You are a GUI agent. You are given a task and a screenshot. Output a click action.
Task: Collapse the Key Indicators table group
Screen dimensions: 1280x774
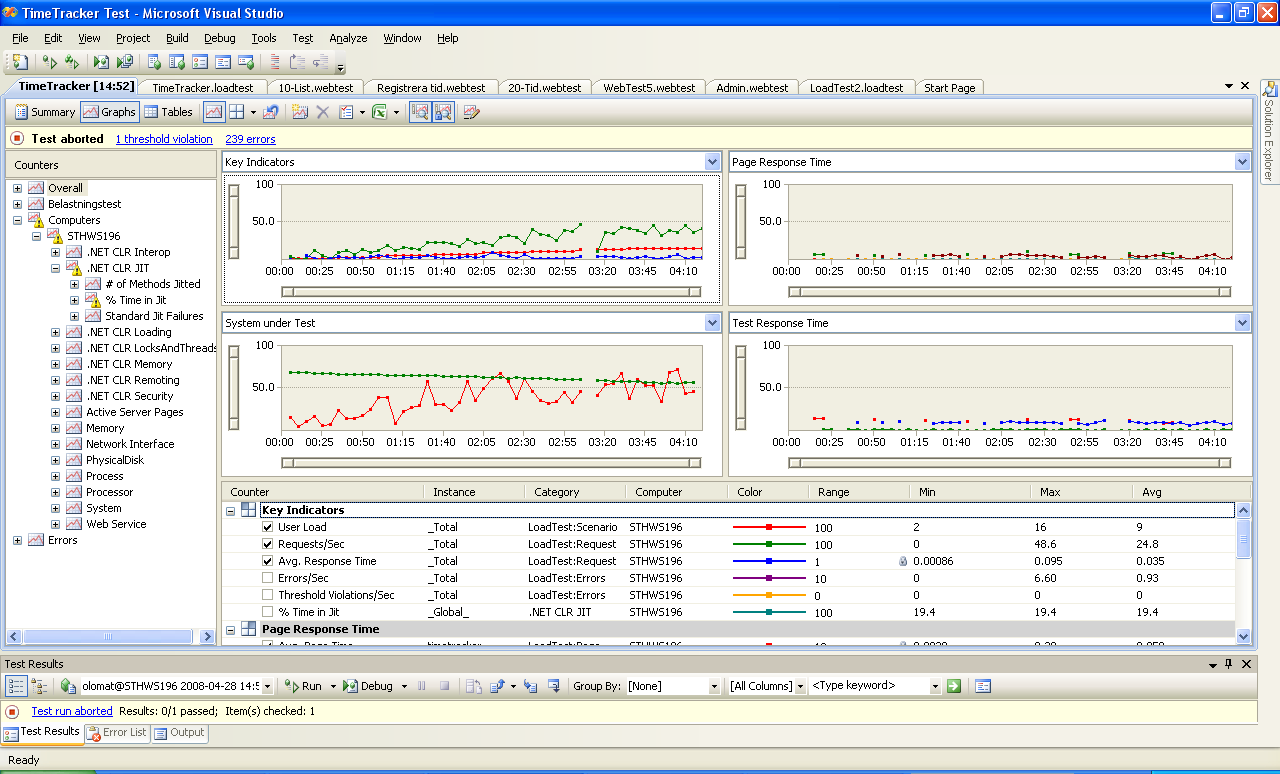(x=230, y=511)
